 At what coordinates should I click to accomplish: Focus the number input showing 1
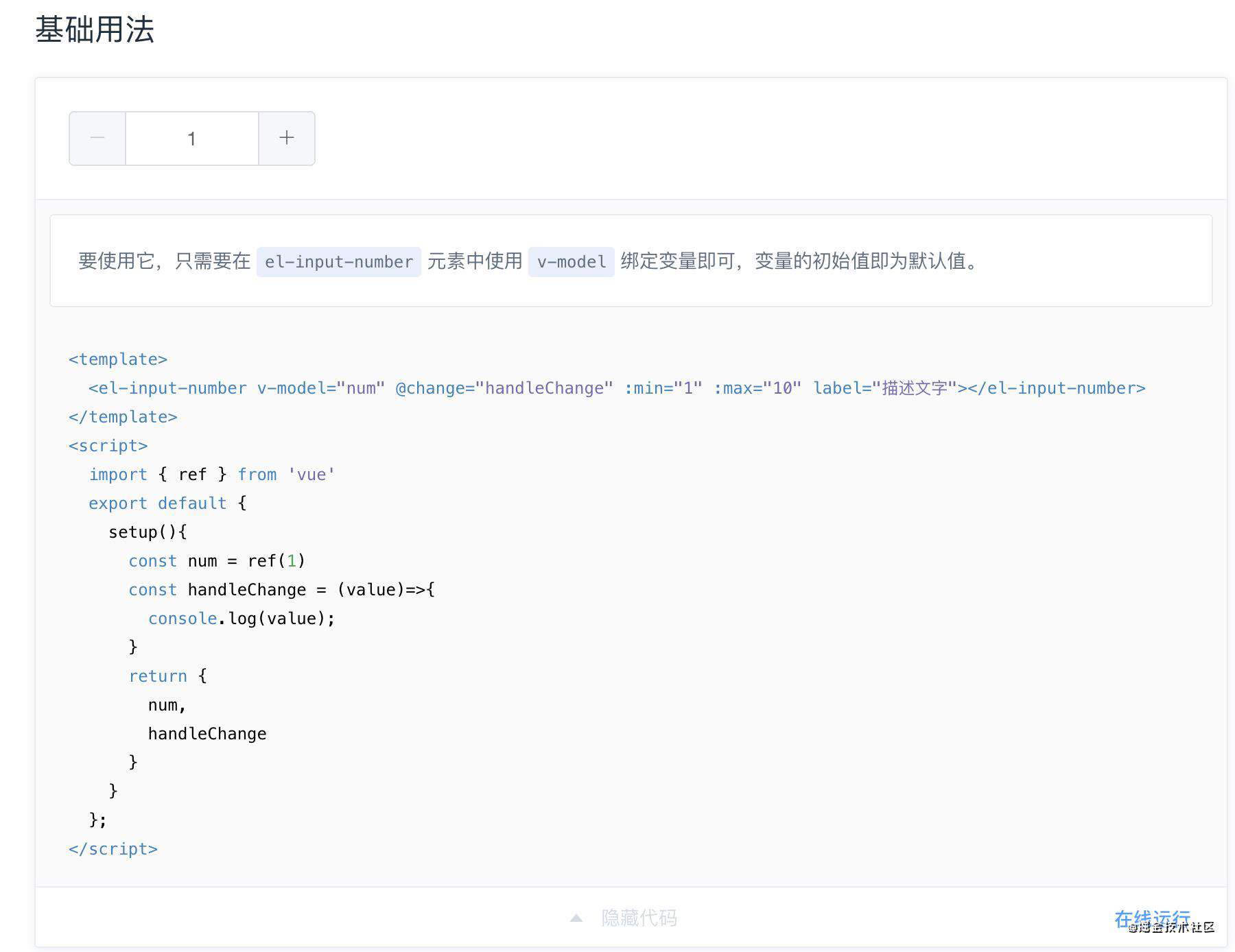click(192, 139)
